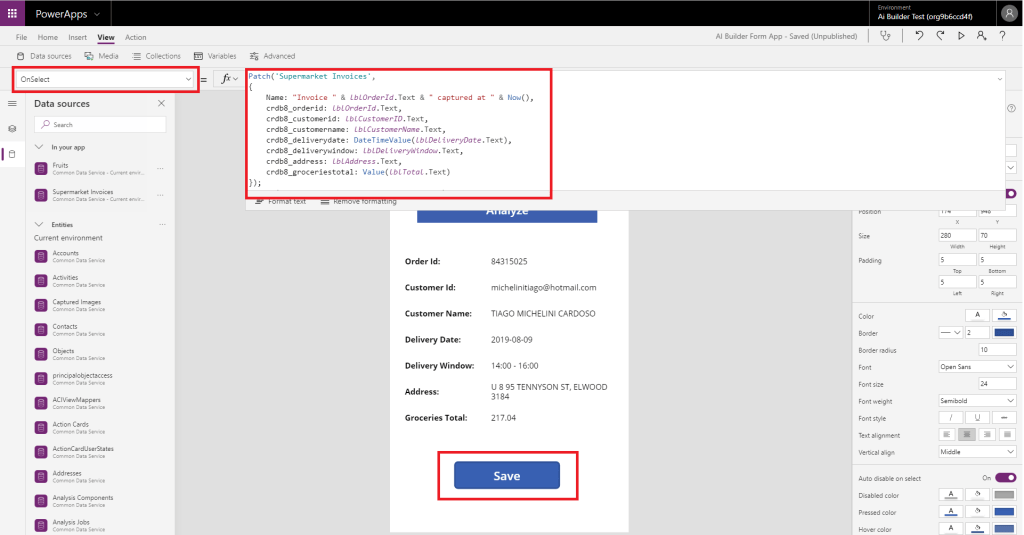Toggle italic font style

point(949,418)
